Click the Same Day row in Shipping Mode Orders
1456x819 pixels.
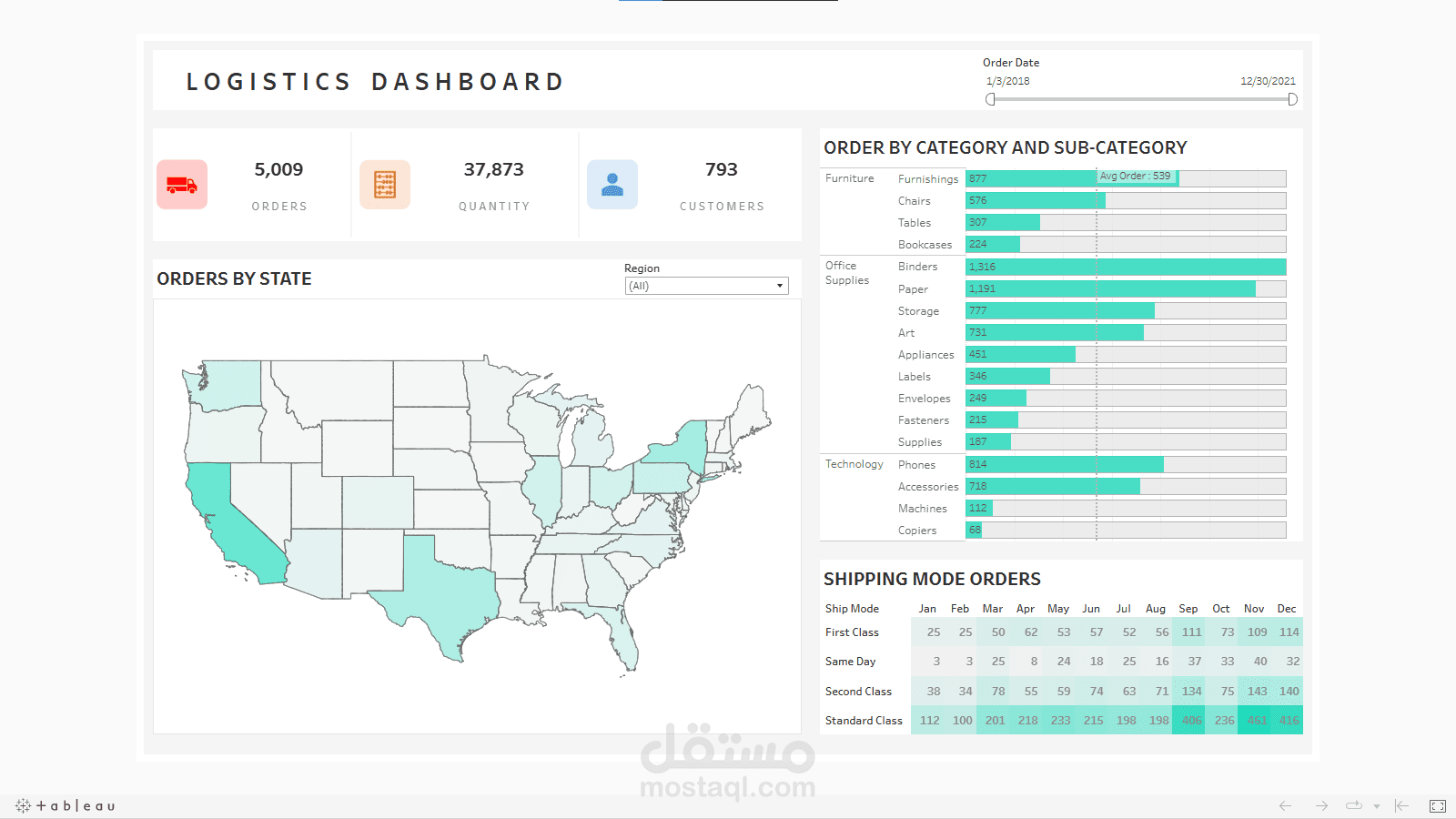click(x=850, y=661)
